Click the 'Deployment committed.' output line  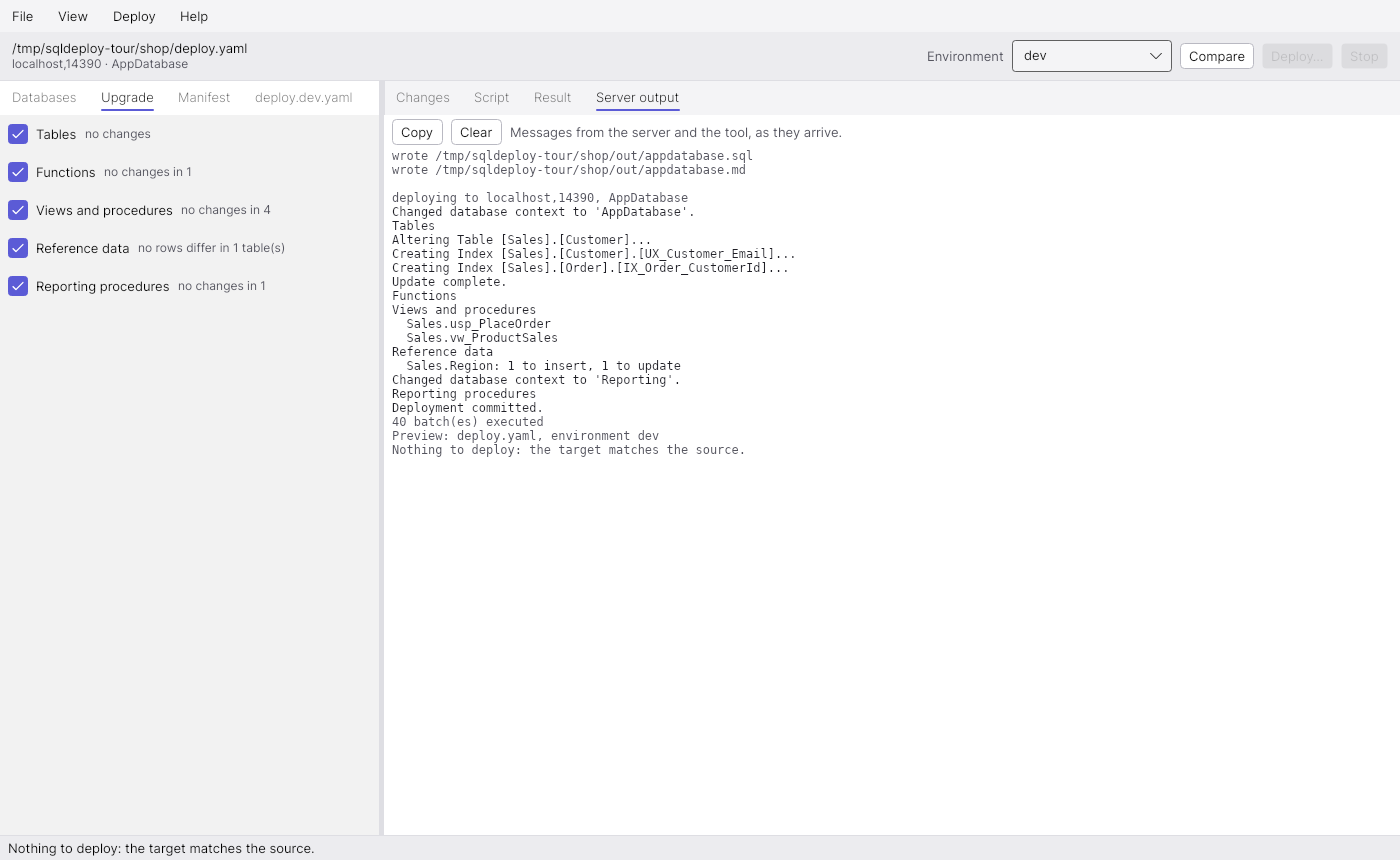point(467,408)
